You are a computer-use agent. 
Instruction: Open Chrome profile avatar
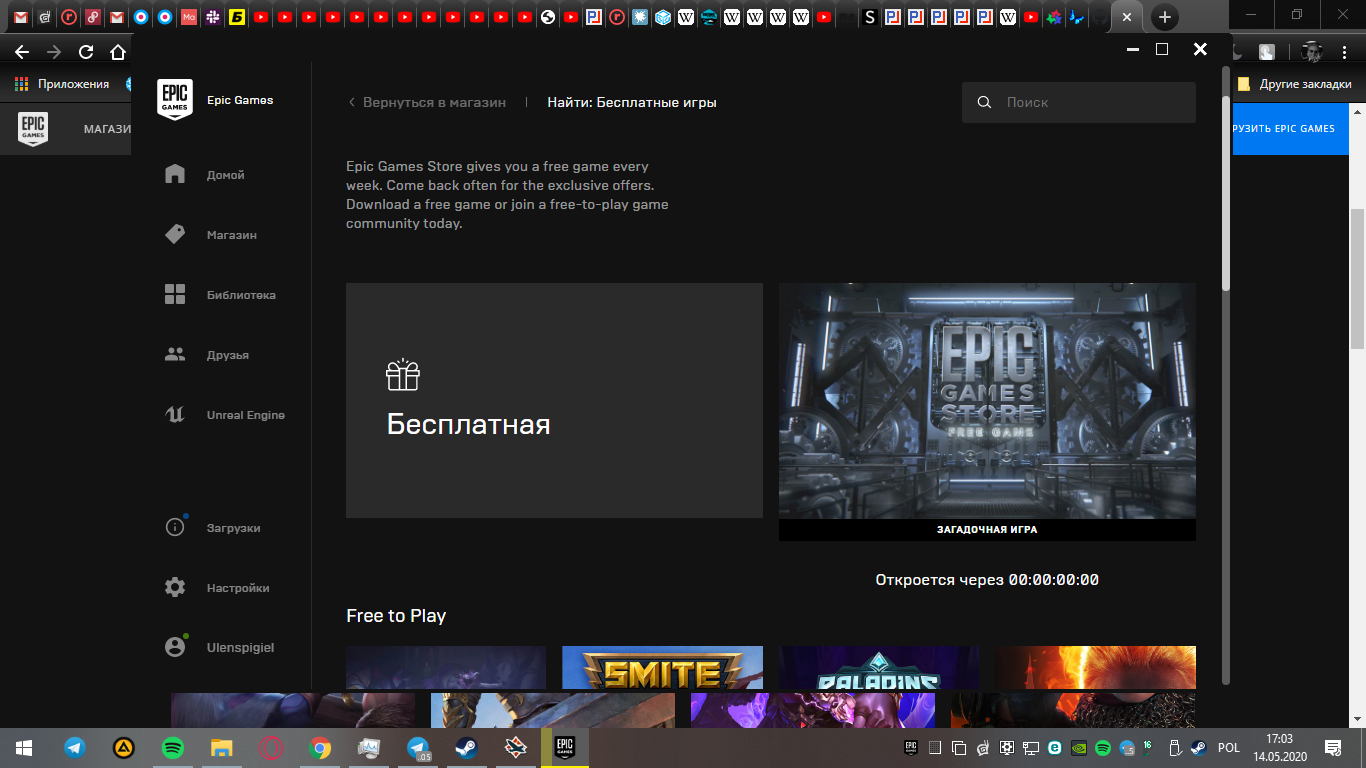[1312, 52]
